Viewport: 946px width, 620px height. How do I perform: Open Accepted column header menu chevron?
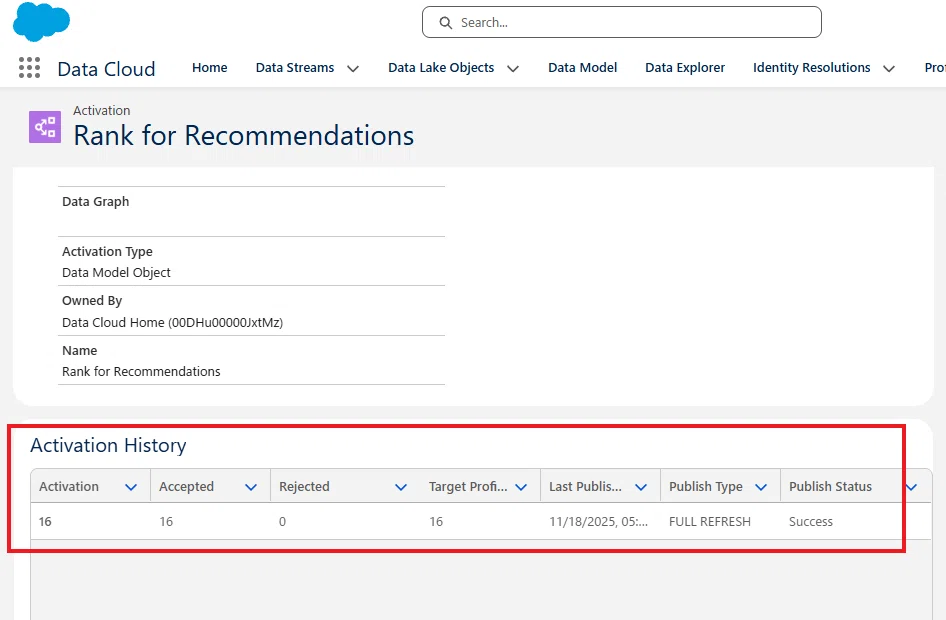(251, 487)
